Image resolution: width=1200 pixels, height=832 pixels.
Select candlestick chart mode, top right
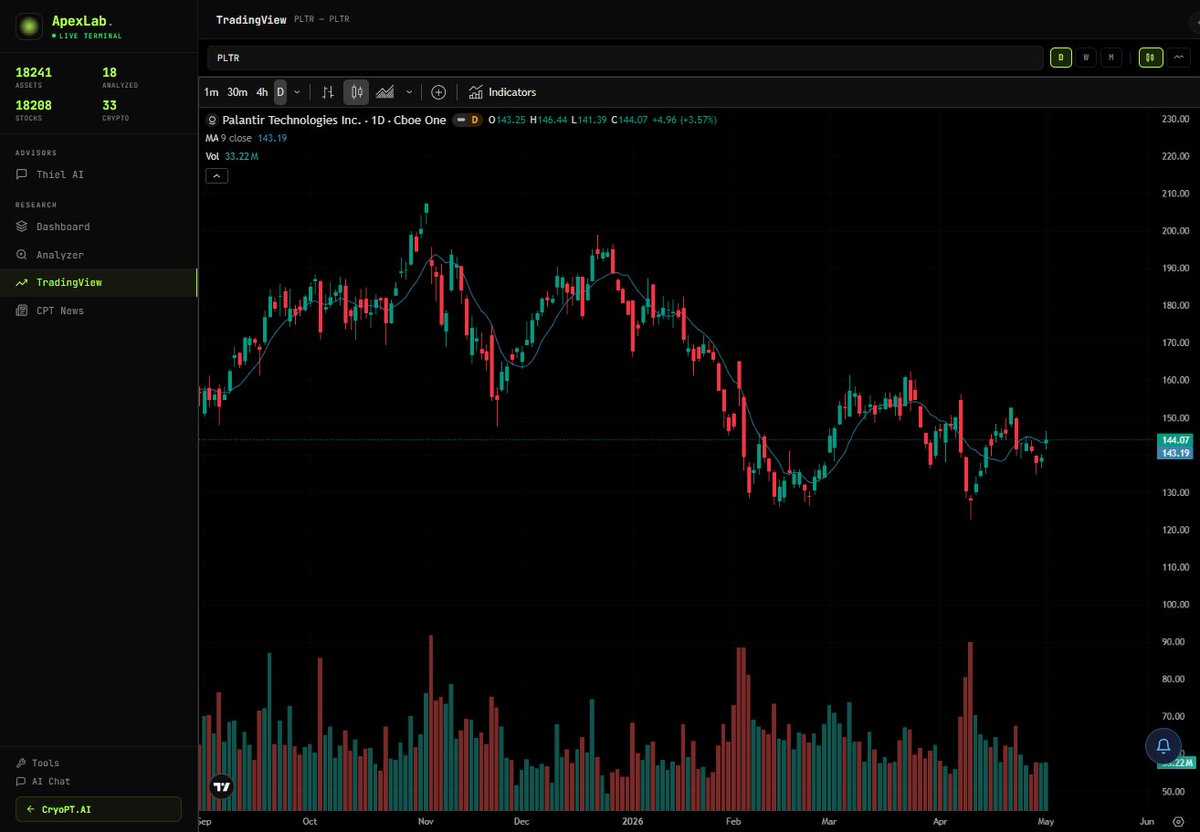click(1151, 58)
